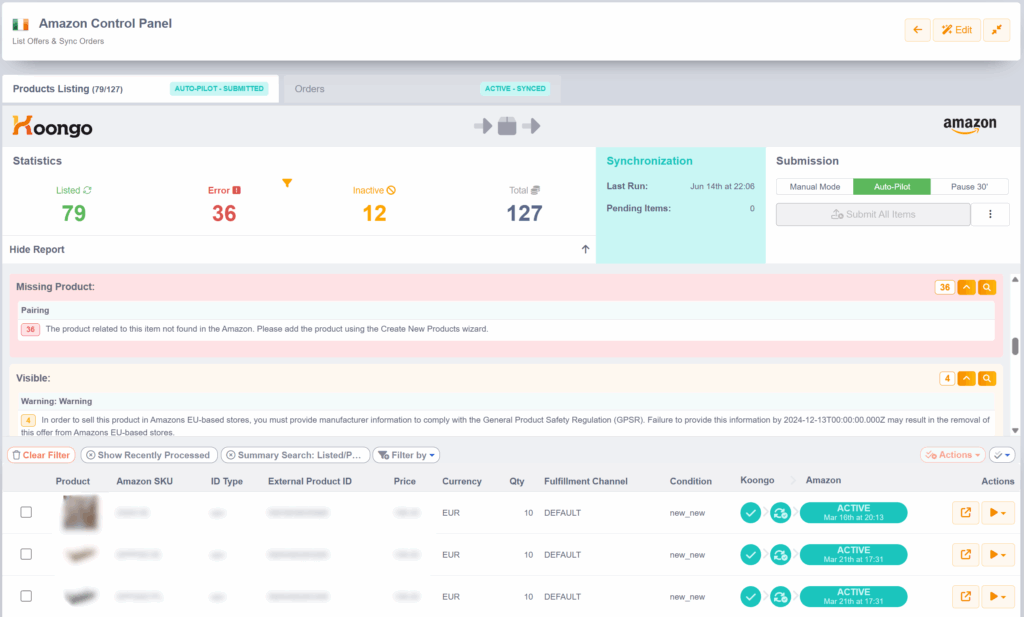The width and height of the screenshot is (1024, 617).
Task: Open the three-dot menu beside Submit All Items
Action: coord(990,214)
